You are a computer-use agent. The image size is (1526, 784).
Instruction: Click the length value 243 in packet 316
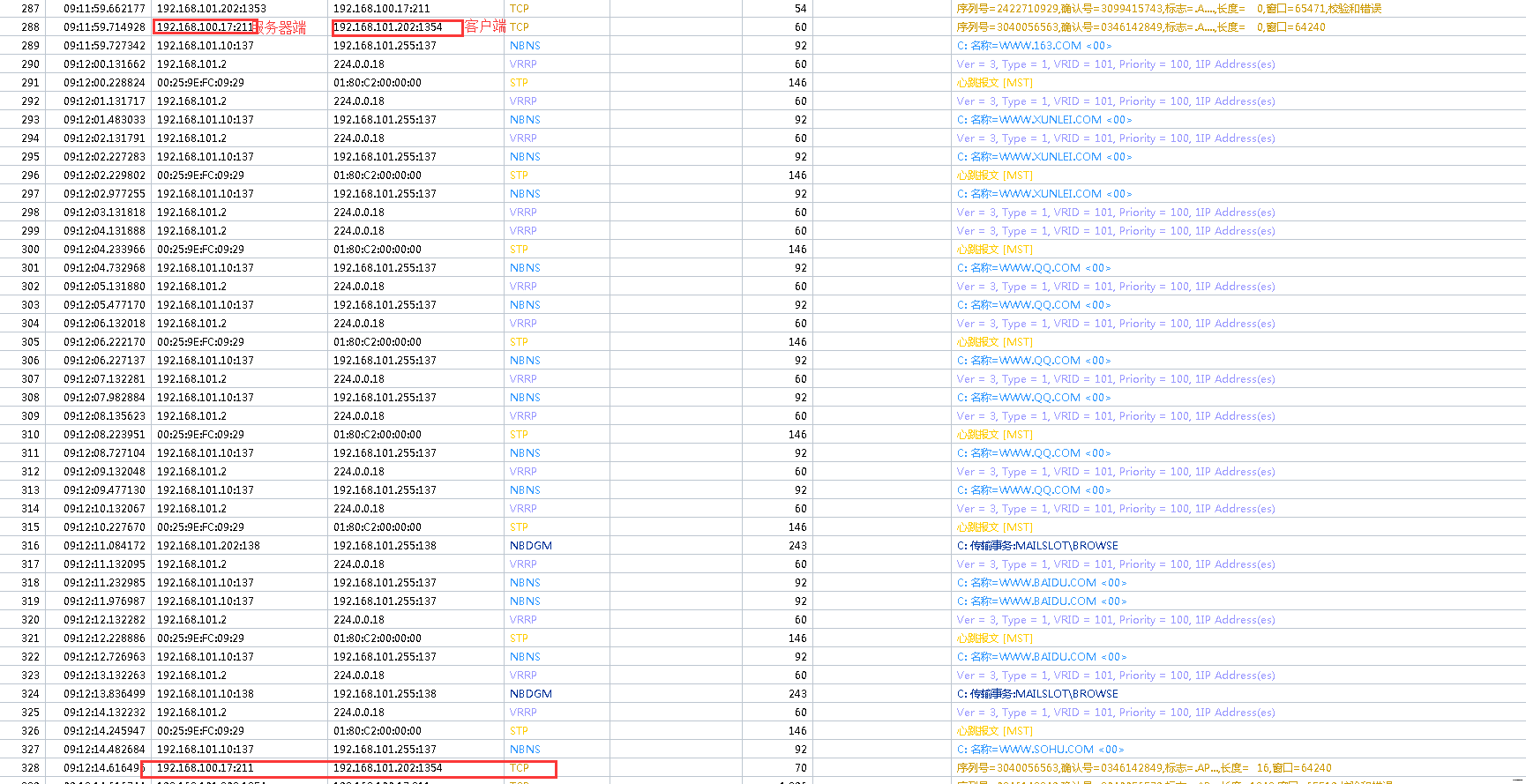pos(797,546)
